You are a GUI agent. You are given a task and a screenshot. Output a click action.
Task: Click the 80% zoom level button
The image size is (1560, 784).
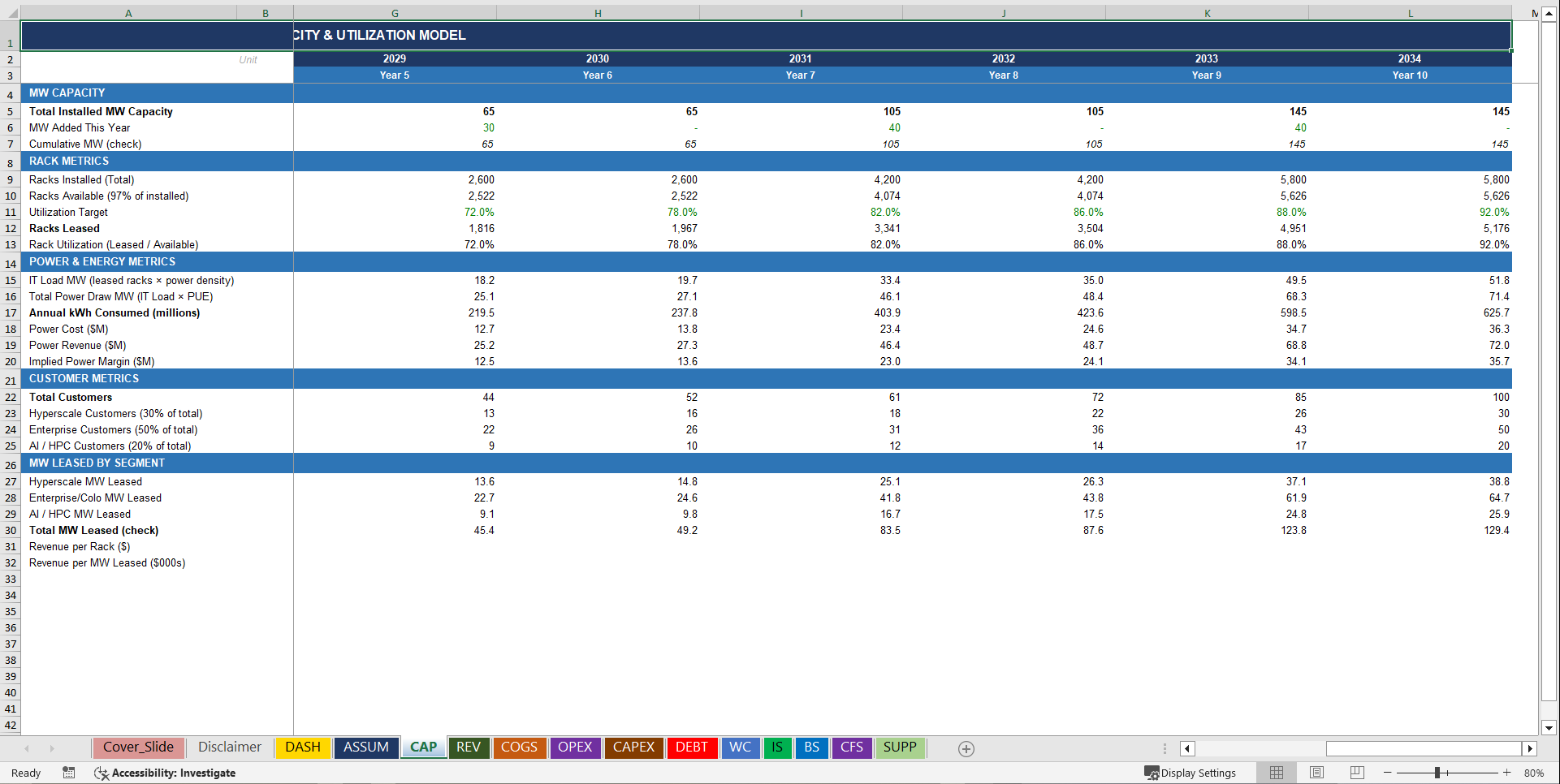pyautogui.click(x=1533, y=773)
